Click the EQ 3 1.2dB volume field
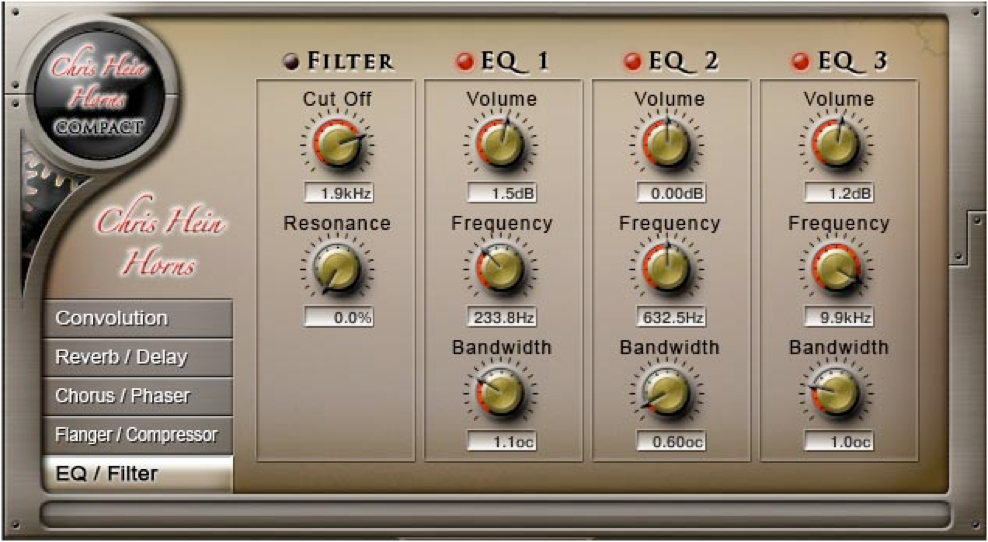This screenshot has width=988, height=542. pyautogui.click(x=840, y=193)
